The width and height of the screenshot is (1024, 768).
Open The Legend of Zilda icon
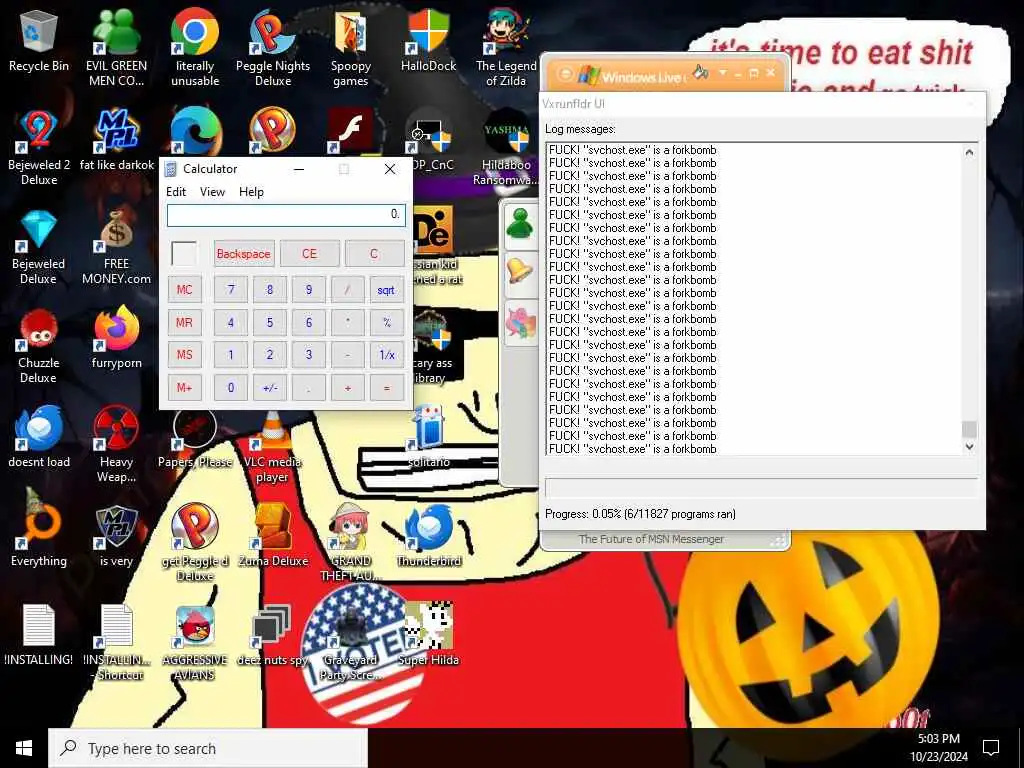pos(506,47)
